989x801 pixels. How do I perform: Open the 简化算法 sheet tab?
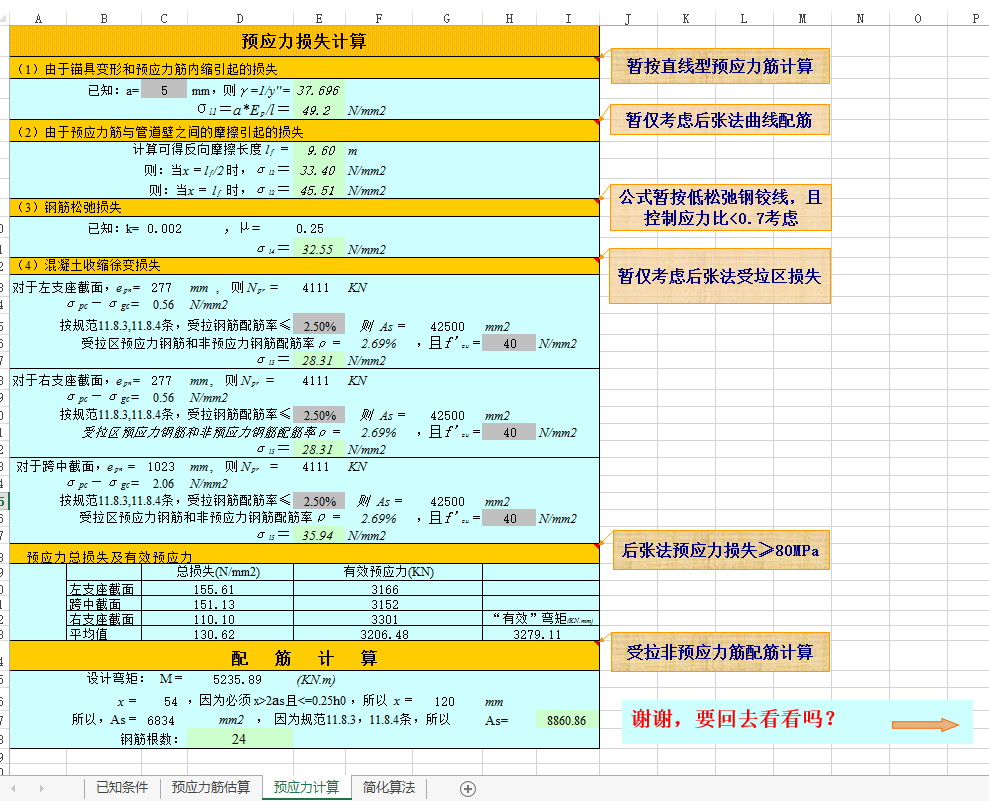pyautogui.click(x=389, y=787)
